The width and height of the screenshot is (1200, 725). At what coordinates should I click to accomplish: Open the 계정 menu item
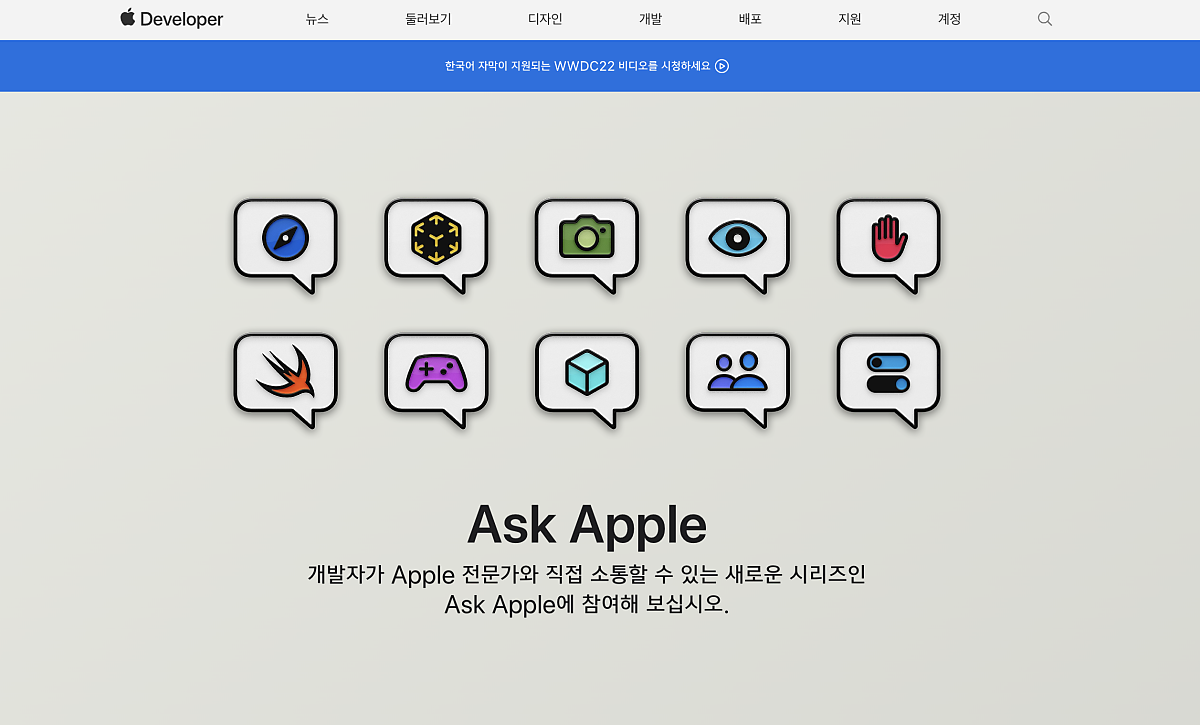click(x=949, y=19)
